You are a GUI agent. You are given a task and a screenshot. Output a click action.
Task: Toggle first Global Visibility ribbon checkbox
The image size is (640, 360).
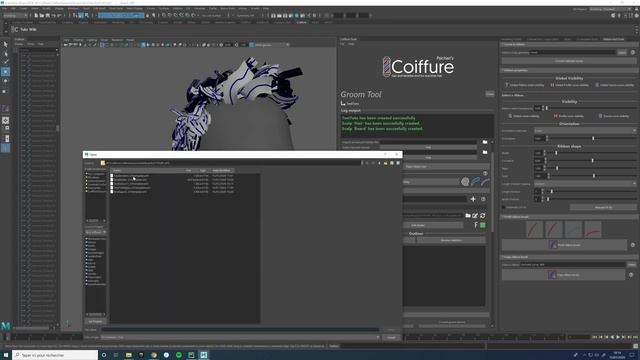point(507,85)
